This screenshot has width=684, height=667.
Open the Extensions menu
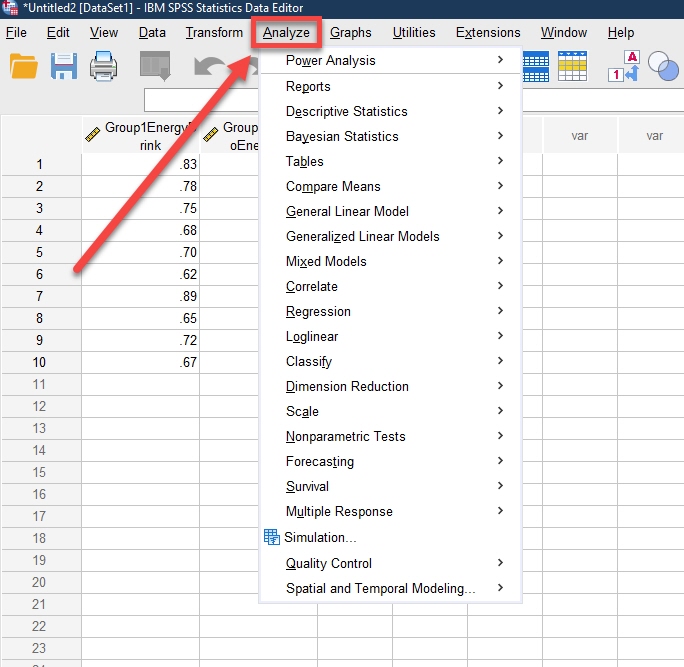488,33
